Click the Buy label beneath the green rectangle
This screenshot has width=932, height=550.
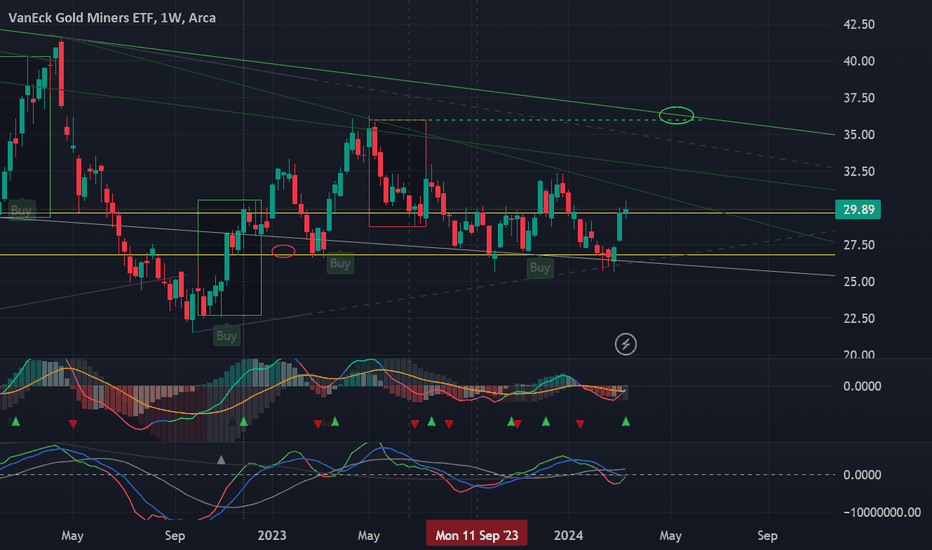226,336
